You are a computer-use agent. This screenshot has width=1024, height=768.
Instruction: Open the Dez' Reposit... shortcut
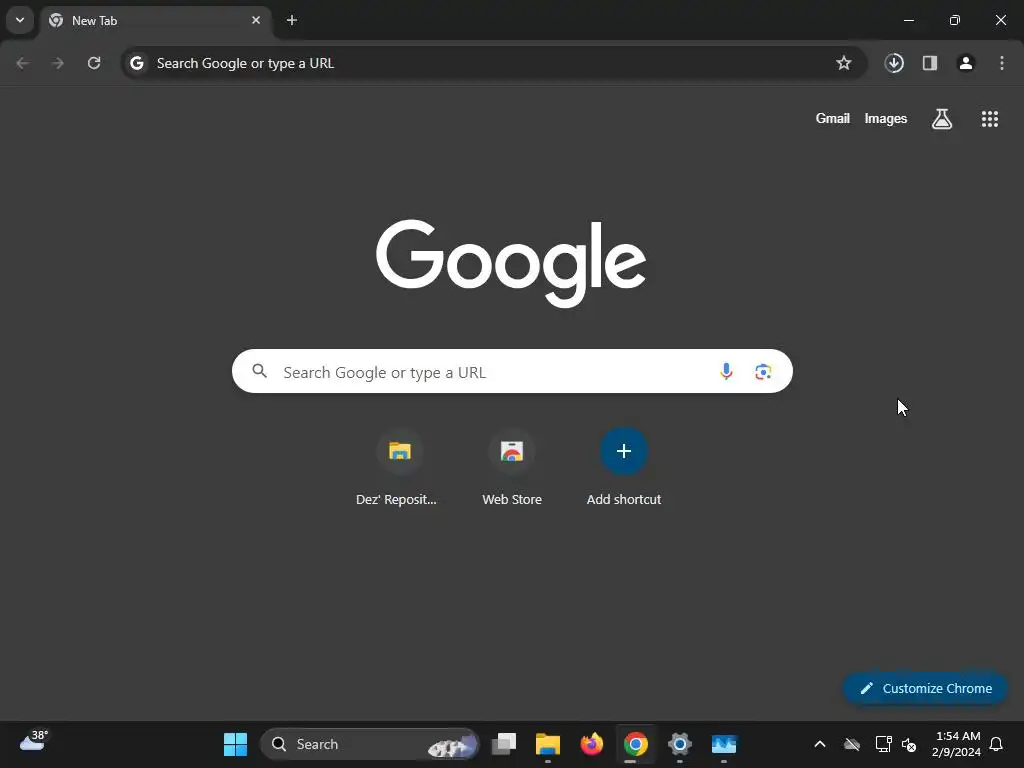[x=399, y=468]
